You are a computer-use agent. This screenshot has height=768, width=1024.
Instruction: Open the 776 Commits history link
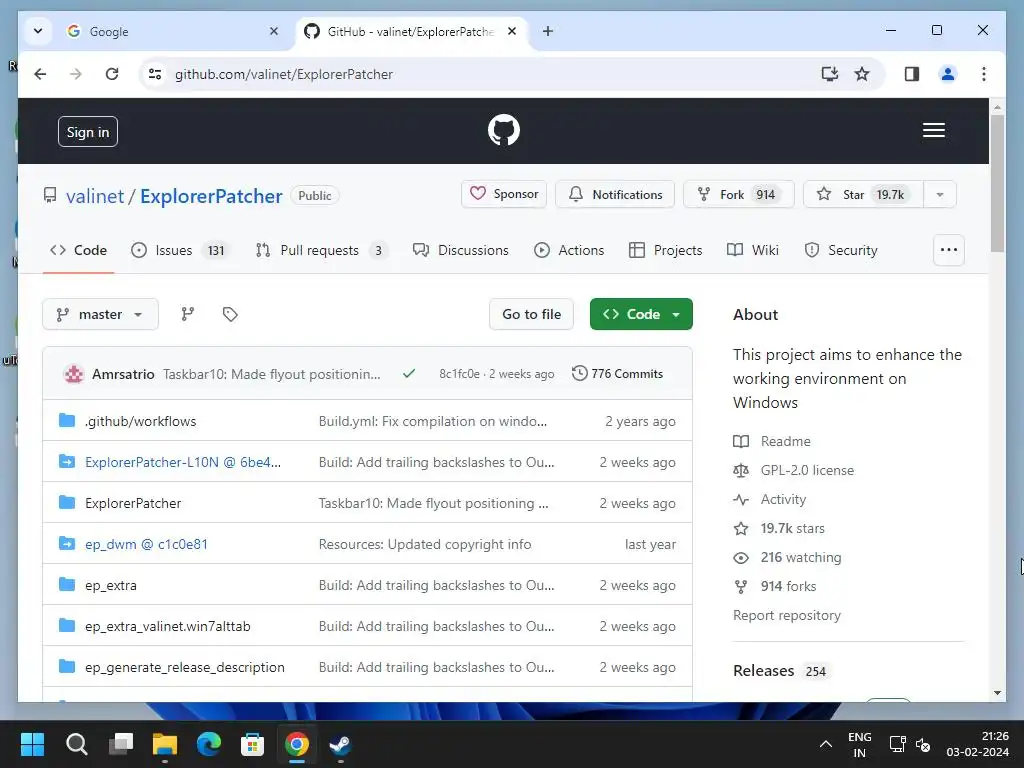pyautogui.click(x=617, y=374)
